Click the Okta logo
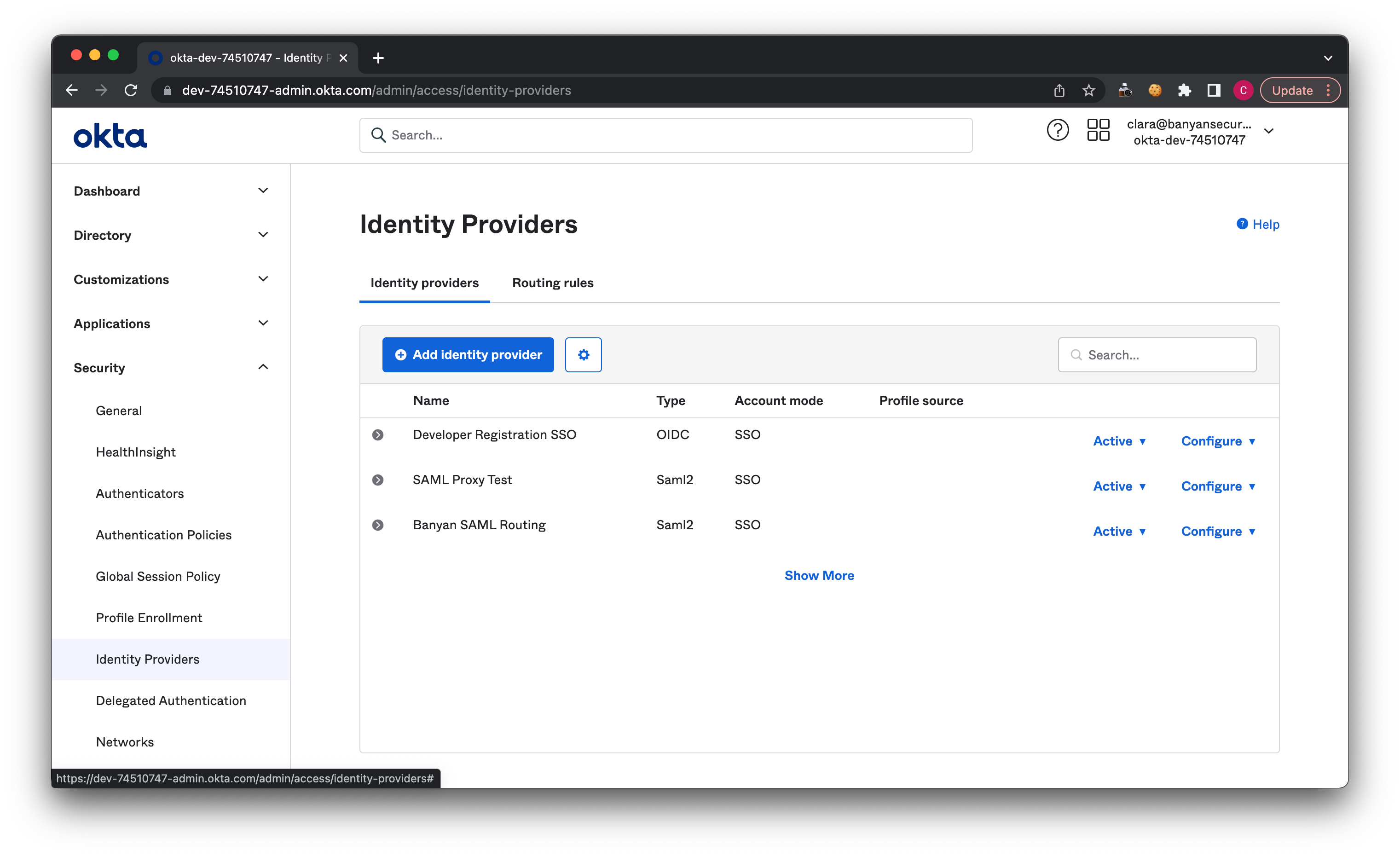The height and width of the screenshot is (856, 1400). 110,136
